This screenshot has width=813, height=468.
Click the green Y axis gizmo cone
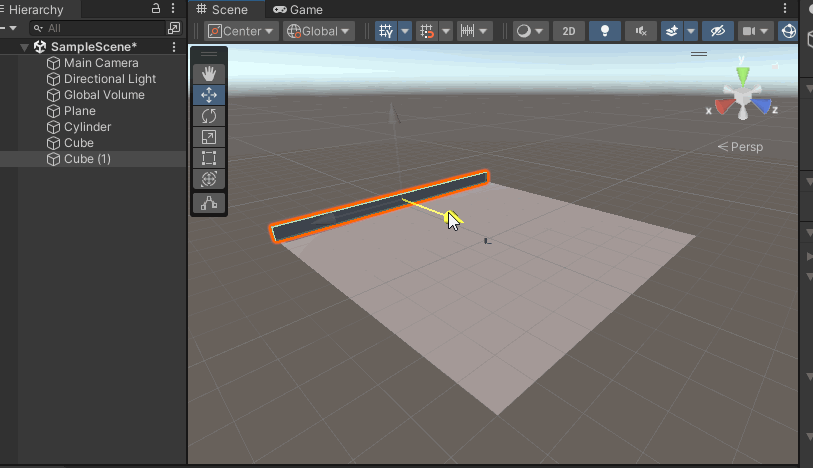[742, 76]
